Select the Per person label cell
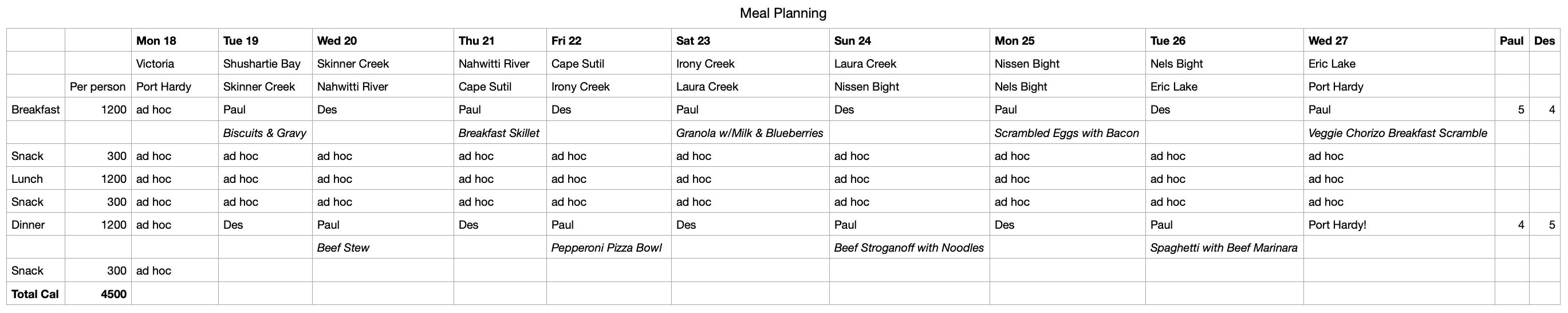The width and height of the screenshot is (1568, 313). click(x=97, y=87)
